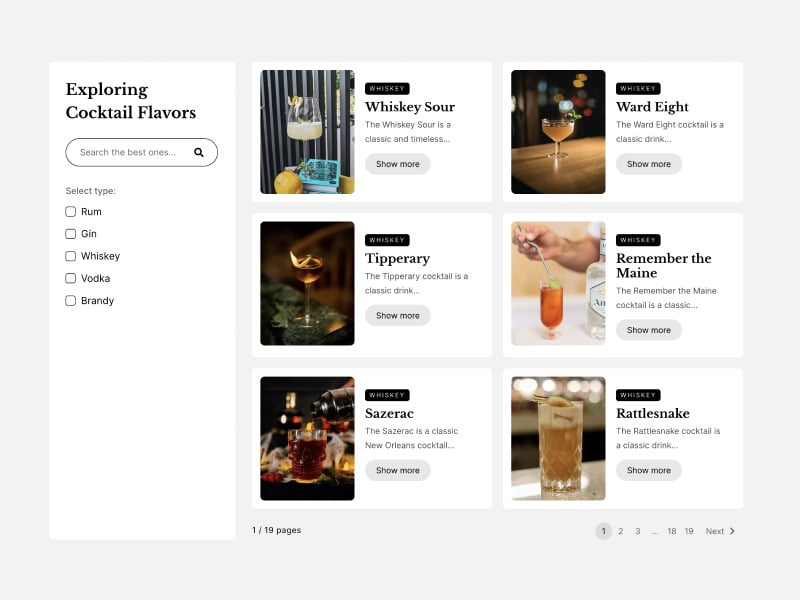Click the Next page chevron arrow

click(x=732, y=531)
